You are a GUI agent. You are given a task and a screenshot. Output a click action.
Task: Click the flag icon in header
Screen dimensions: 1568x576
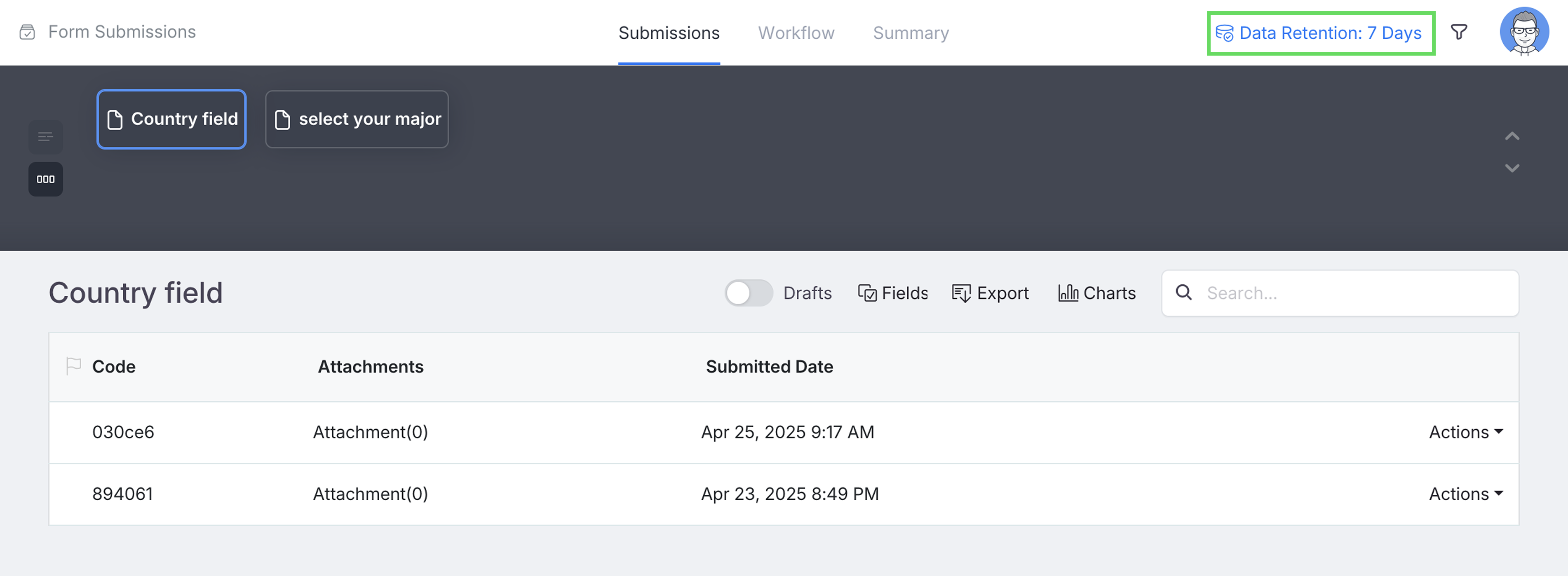(73, 366)
